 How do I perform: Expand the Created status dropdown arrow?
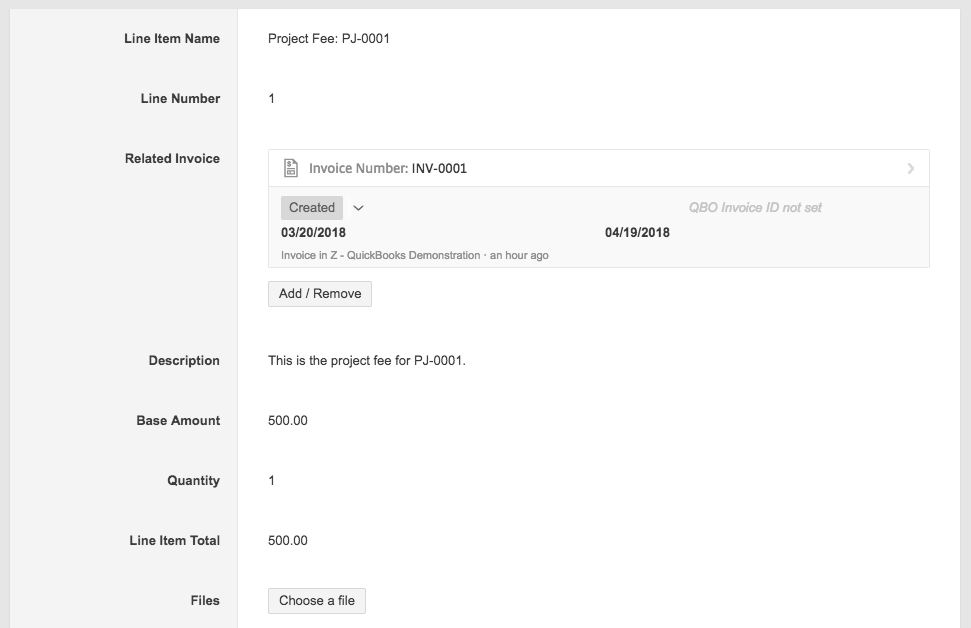coord(358,208)
